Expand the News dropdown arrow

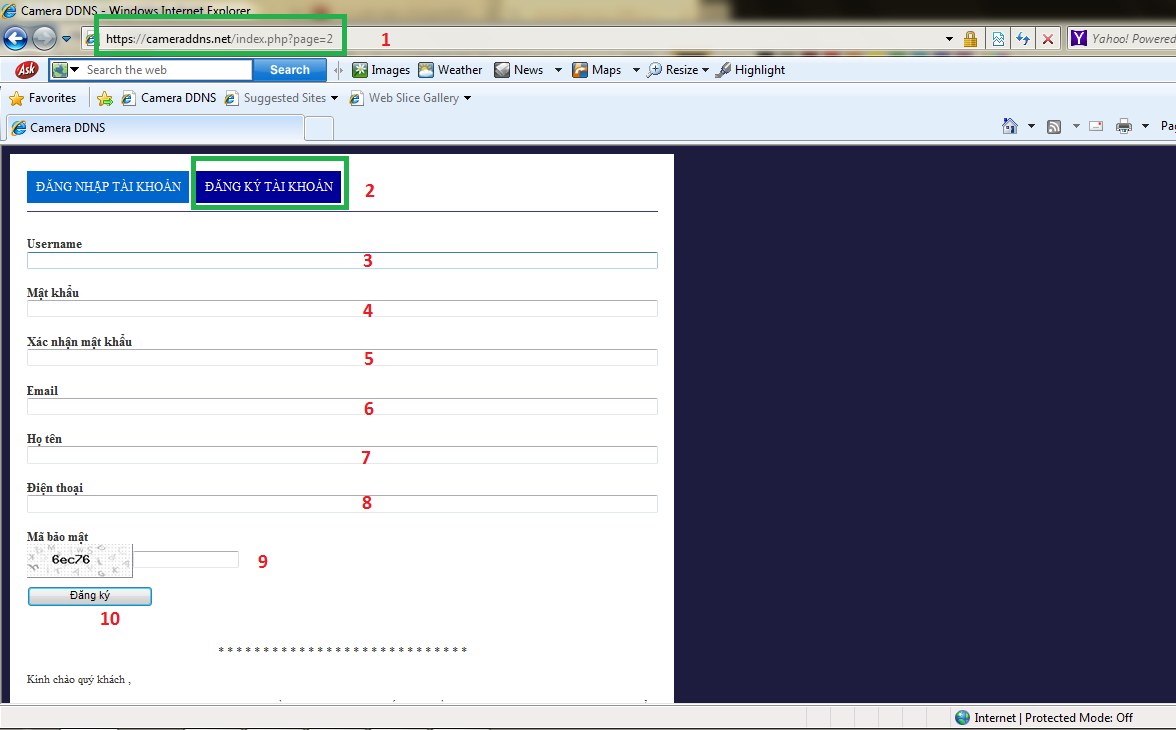click(x=558, y=70)
